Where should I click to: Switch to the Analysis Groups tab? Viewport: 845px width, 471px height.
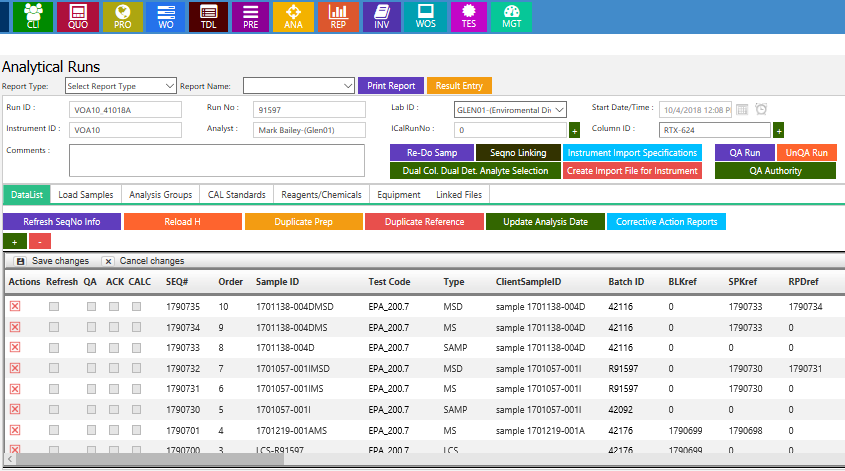click(161, 195)
